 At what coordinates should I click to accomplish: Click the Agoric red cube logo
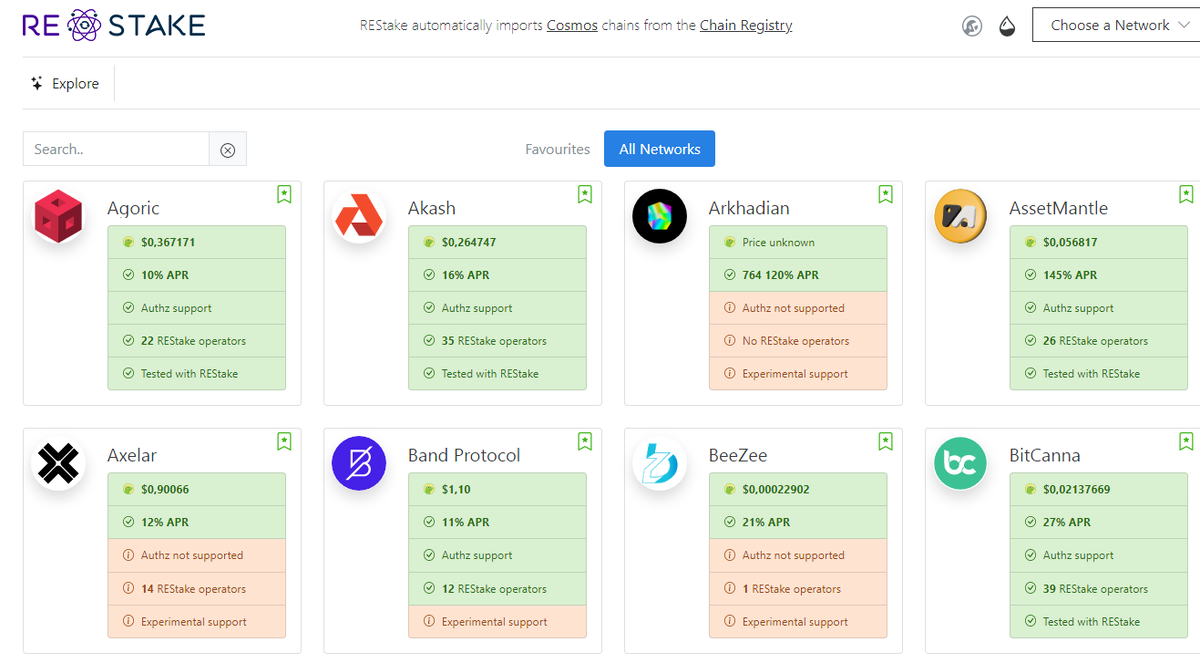click(x=59, y=216)
